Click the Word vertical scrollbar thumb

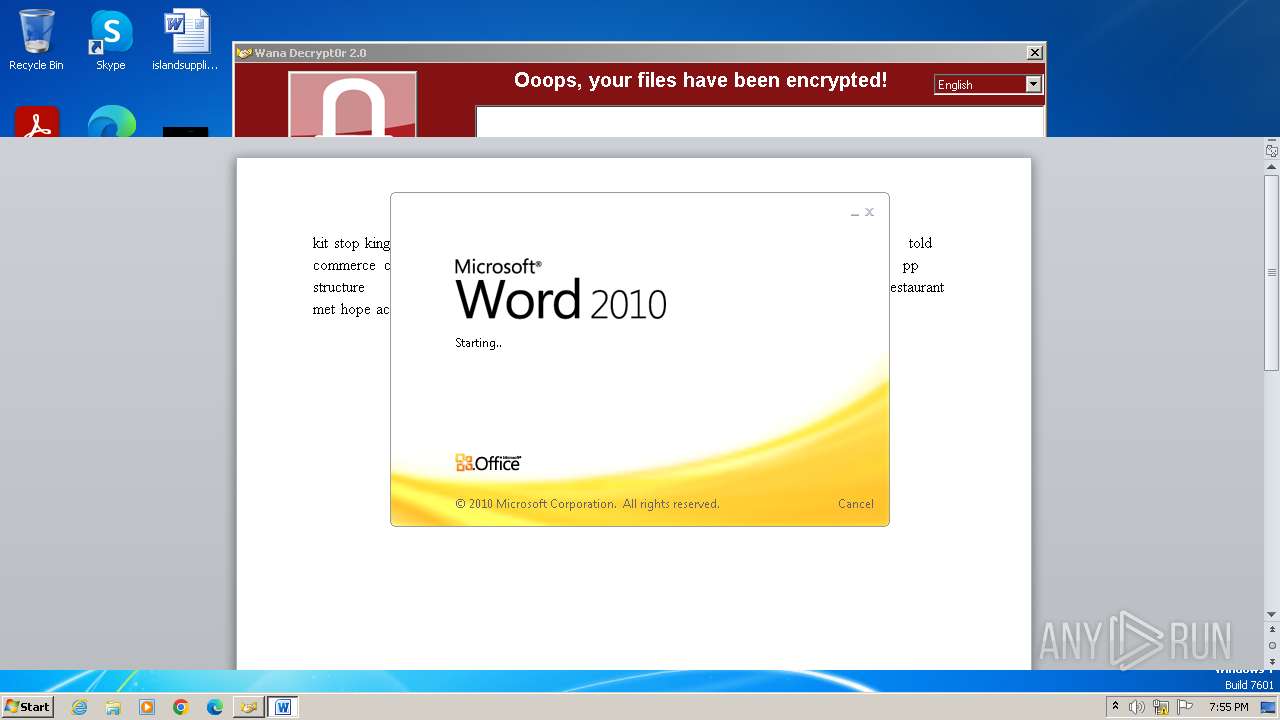(x=1271, y=273)
